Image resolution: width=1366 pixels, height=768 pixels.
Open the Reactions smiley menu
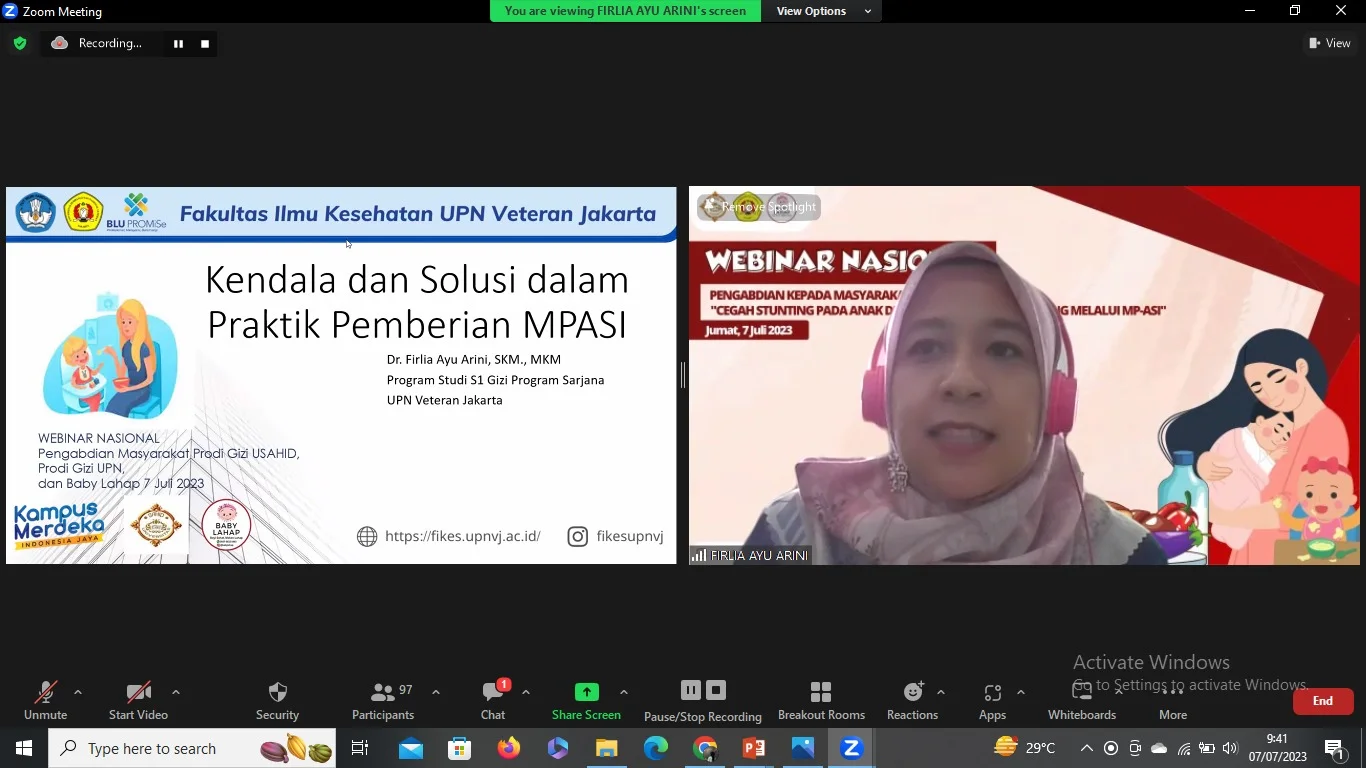(913, 700)
